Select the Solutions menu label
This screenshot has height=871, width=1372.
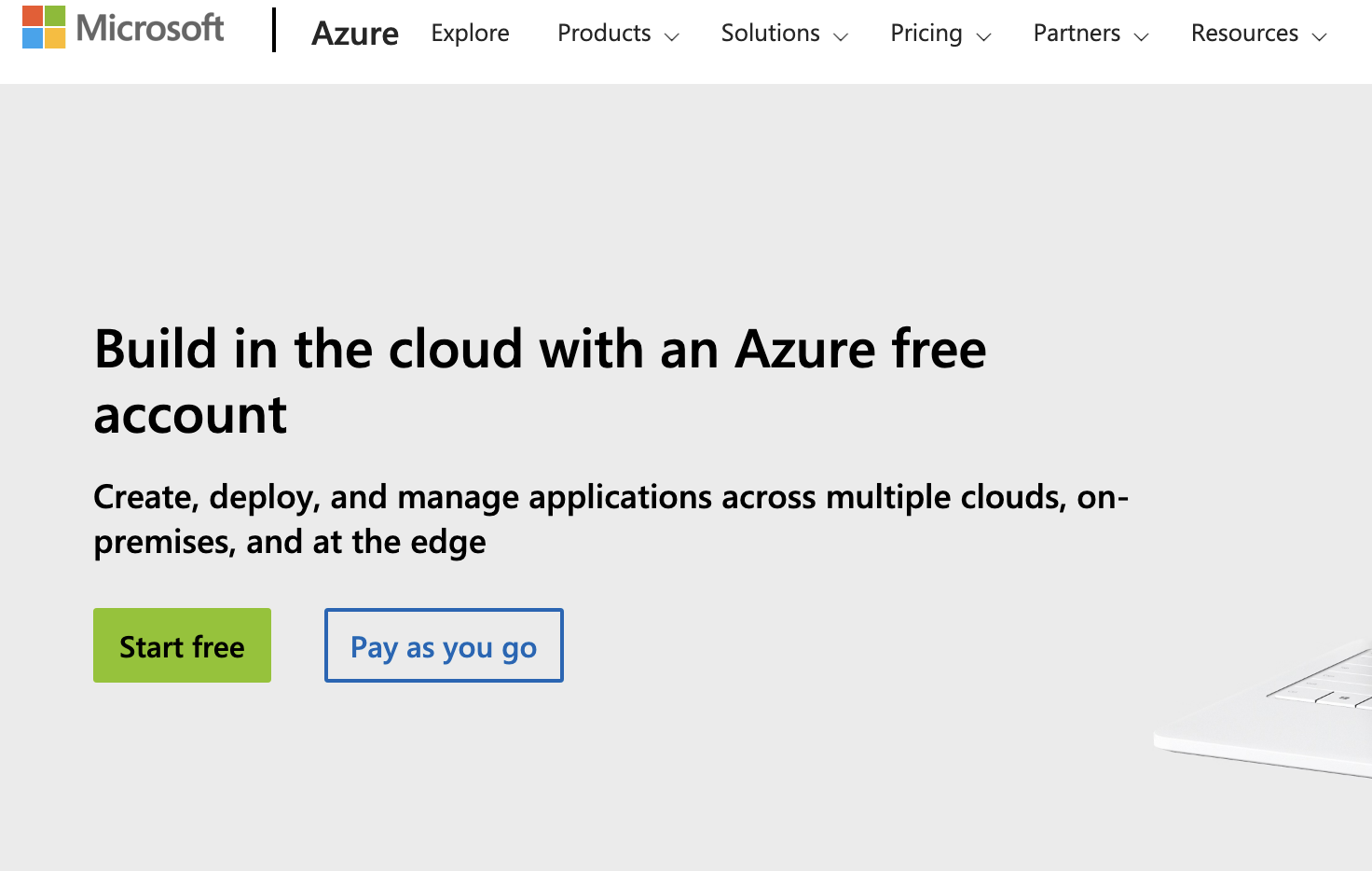770,34
